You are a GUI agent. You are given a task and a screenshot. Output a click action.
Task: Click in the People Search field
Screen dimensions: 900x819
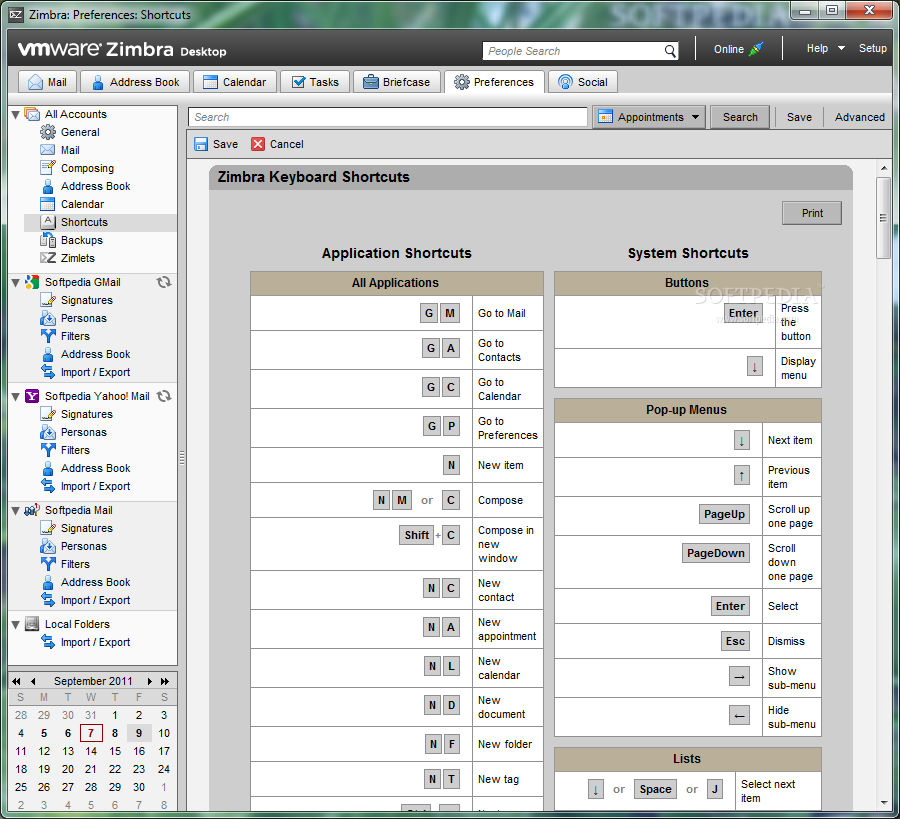coord(573,51)
